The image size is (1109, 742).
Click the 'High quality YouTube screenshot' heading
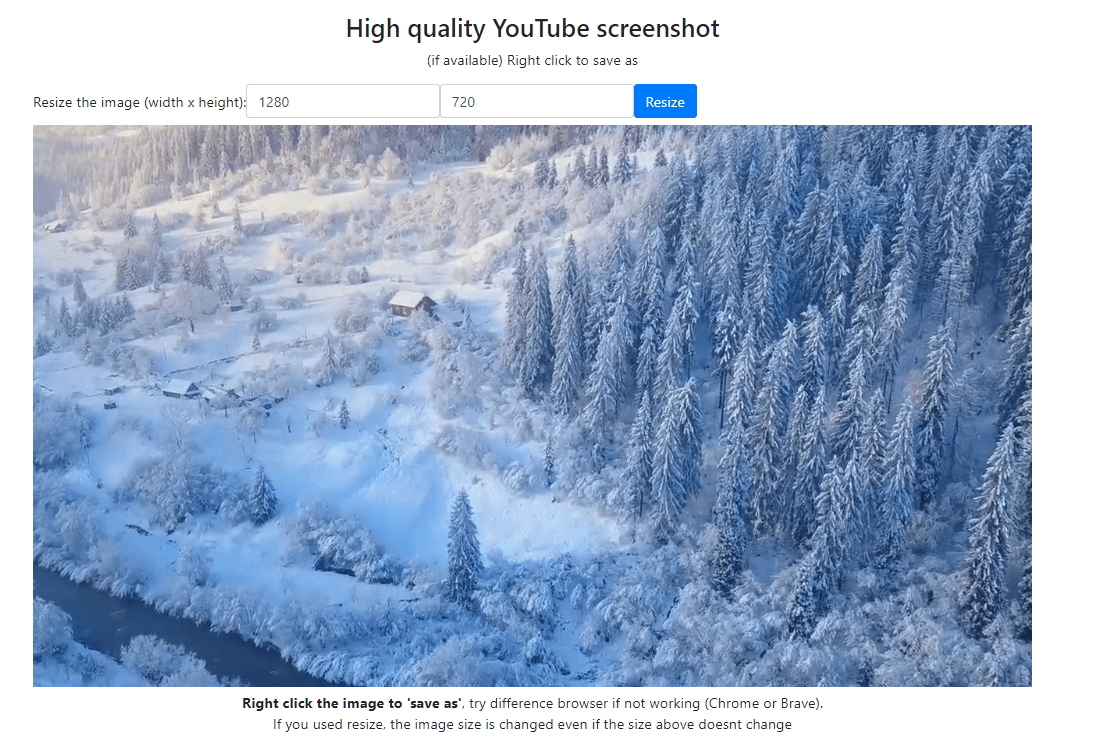point(532,28)
